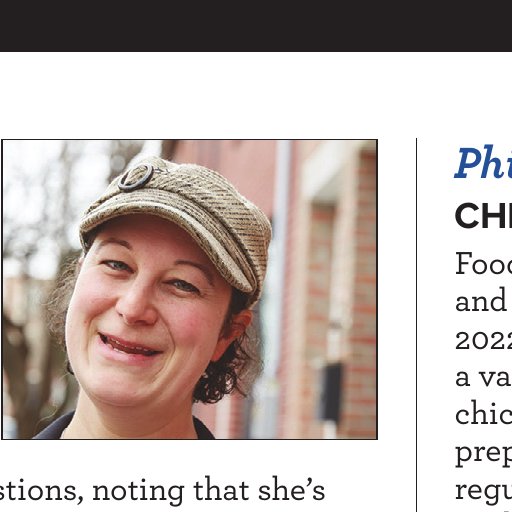
Task: Click the word "and" in the right column
Action: click(x=481, y=301)
